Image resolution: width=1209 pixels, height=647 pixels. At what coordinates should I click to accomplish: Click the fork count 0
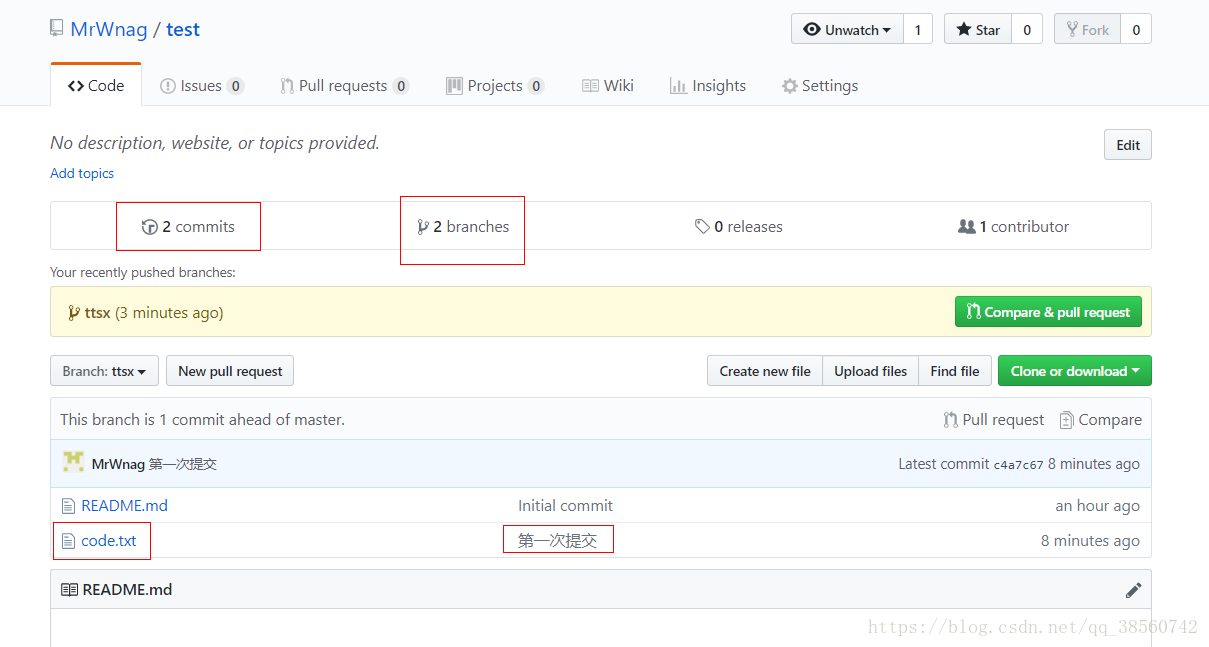(x=1136, y=29)
